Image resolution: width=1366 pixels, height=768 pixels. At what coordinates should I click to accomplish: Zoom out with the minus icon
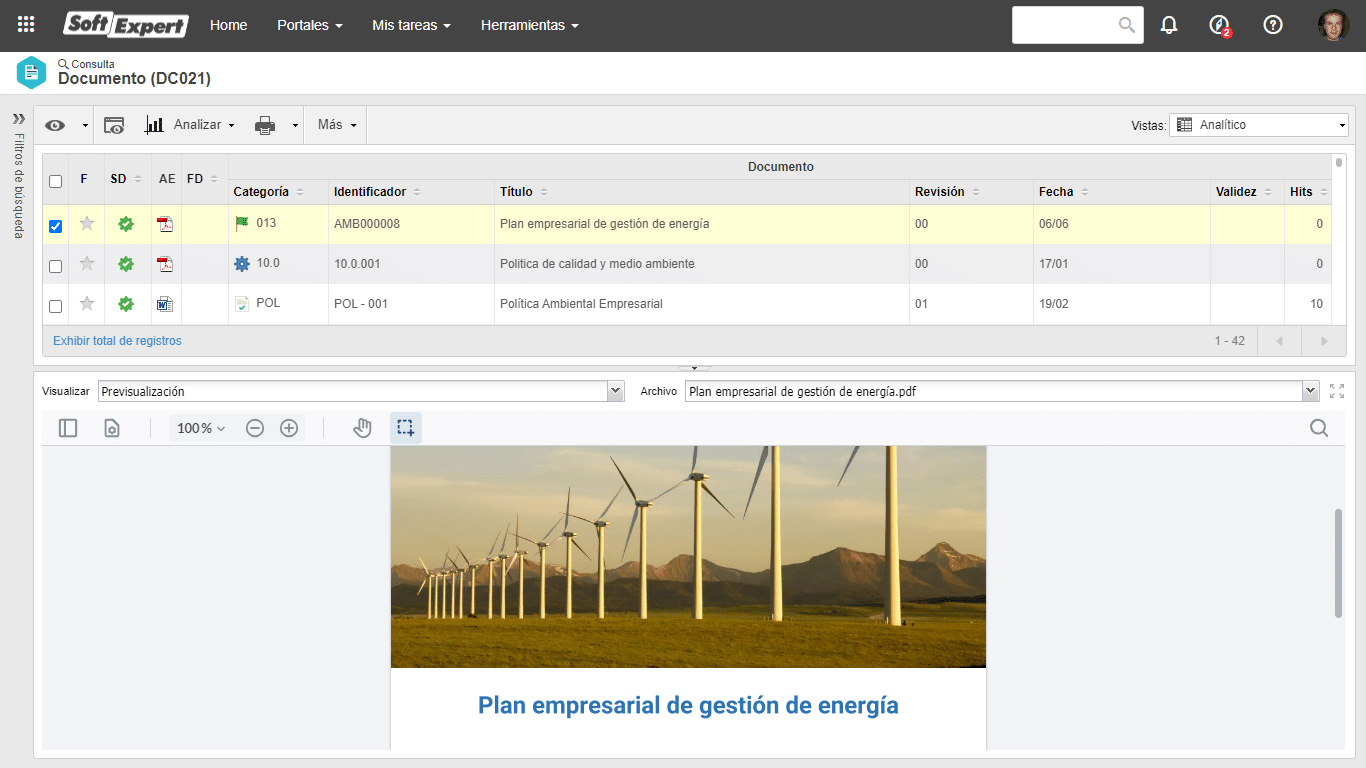(255, 428)
